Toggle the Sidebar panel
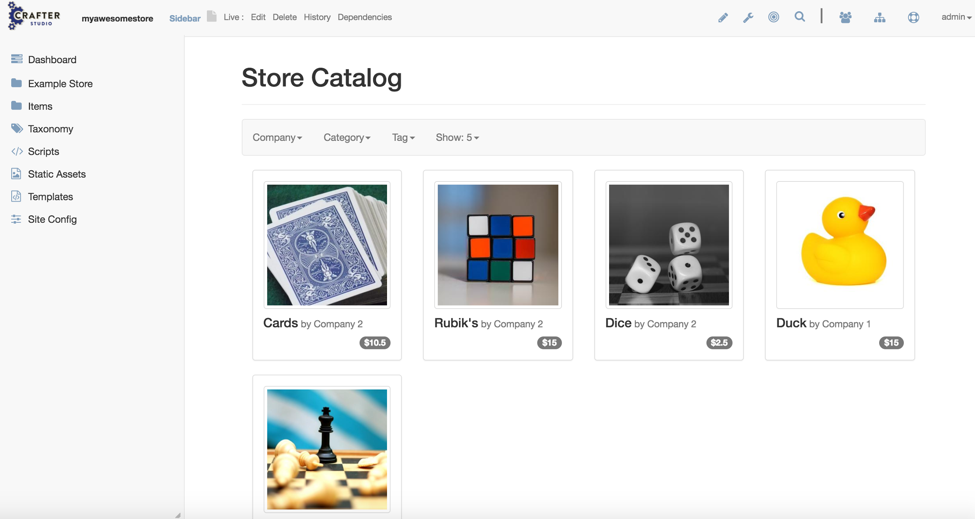Image resolution: width=975 pixels, height=519 pixels. tap(184, 18)
